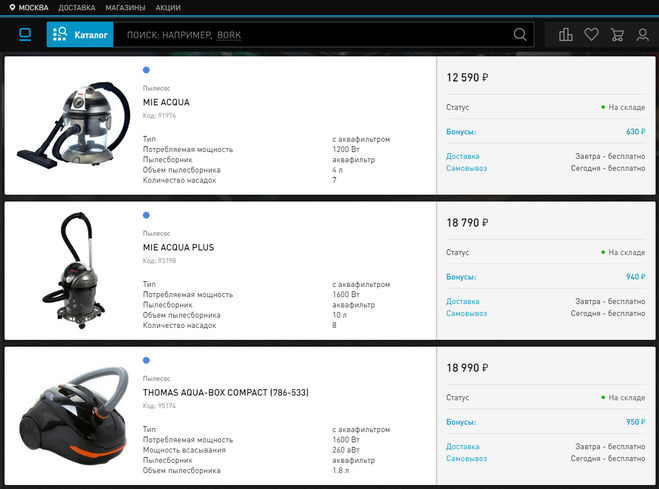Click Бонусы link showing 630 ₽
The width and height of the screenshot is (659, 489).
pos(461,132)
